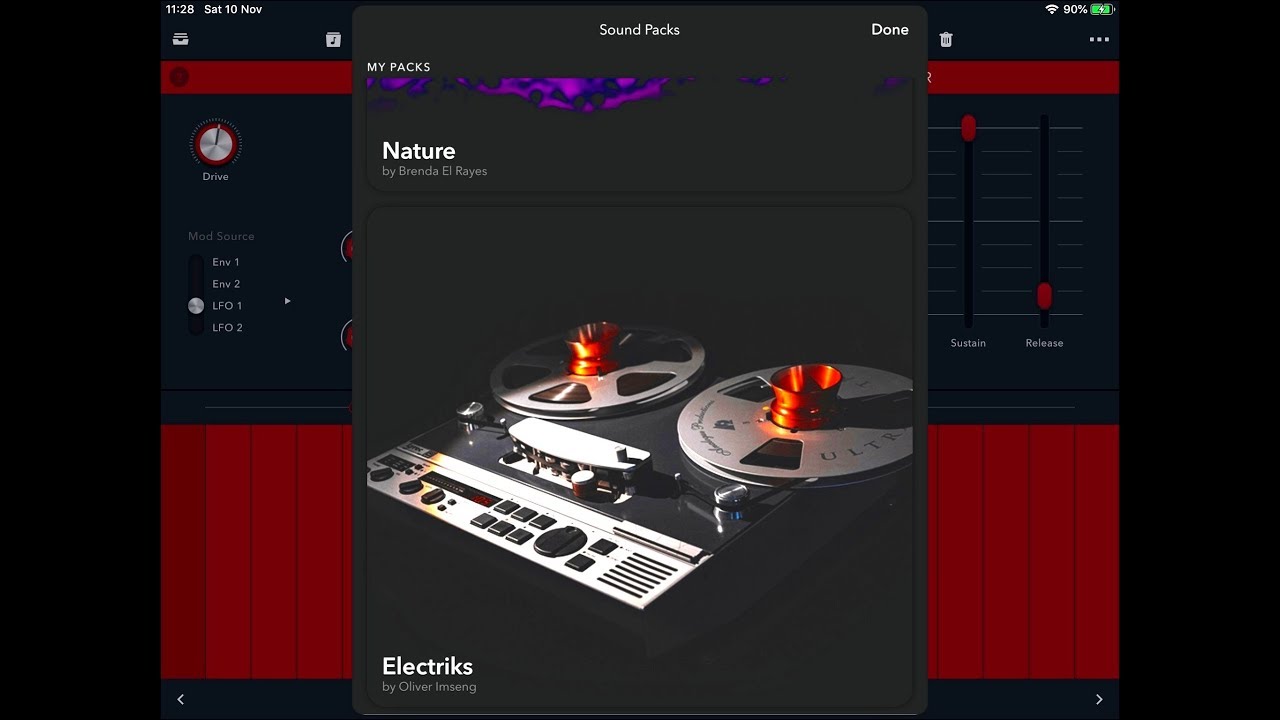This screenshot has width=1280, height=720.
Task: Click 'by Brenda El Rayes' author text
Action: 434,171
